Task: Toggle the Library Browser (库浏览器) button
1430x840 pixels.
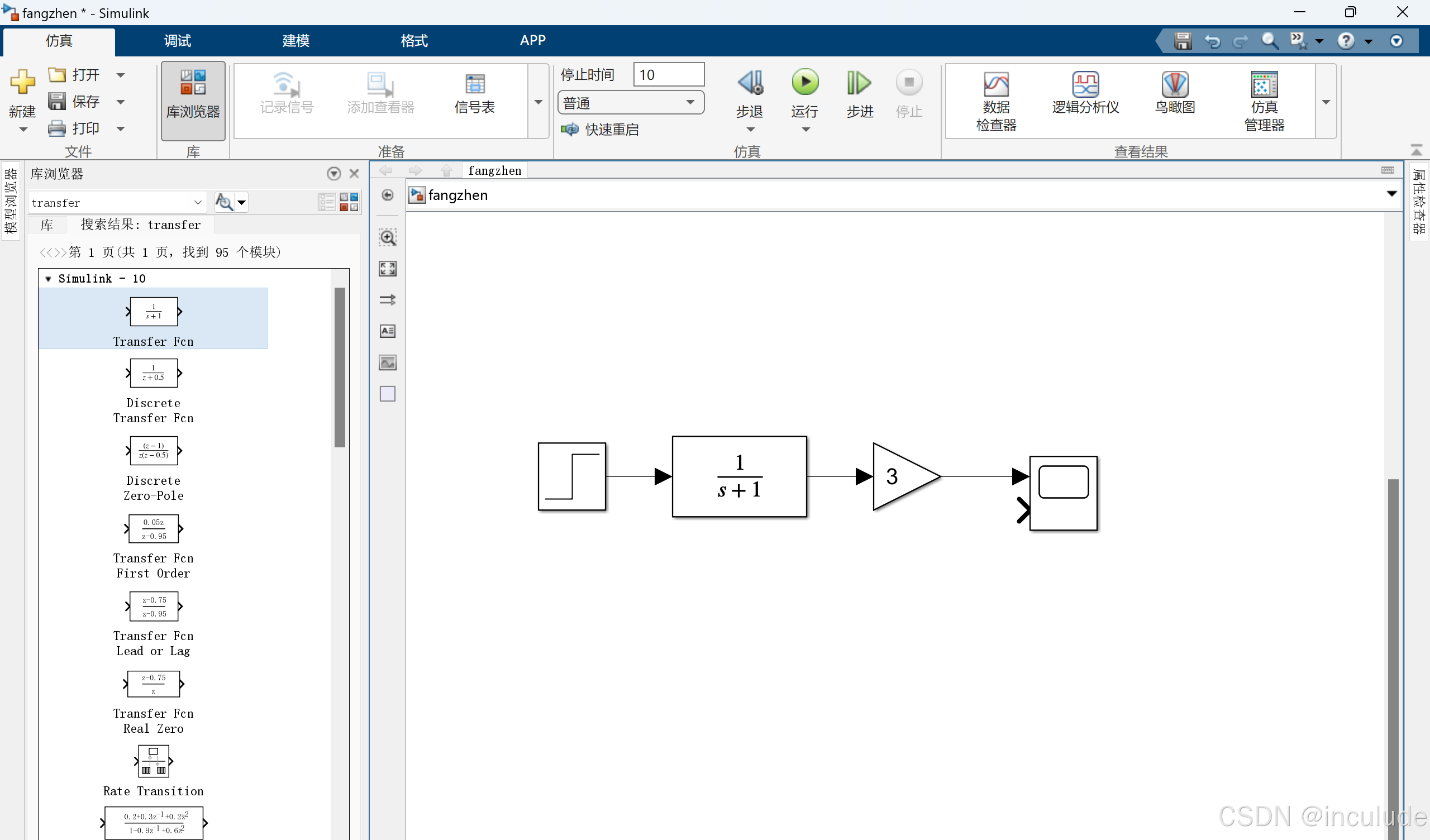Action: (x=193, y=101)
